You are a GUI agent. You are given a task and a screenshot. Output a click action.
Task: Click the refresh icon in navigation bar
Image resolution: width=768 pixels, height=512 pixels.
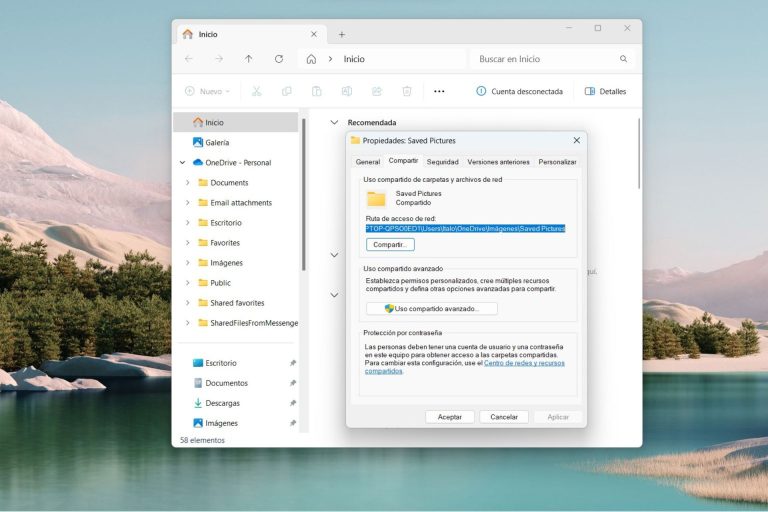279,59
